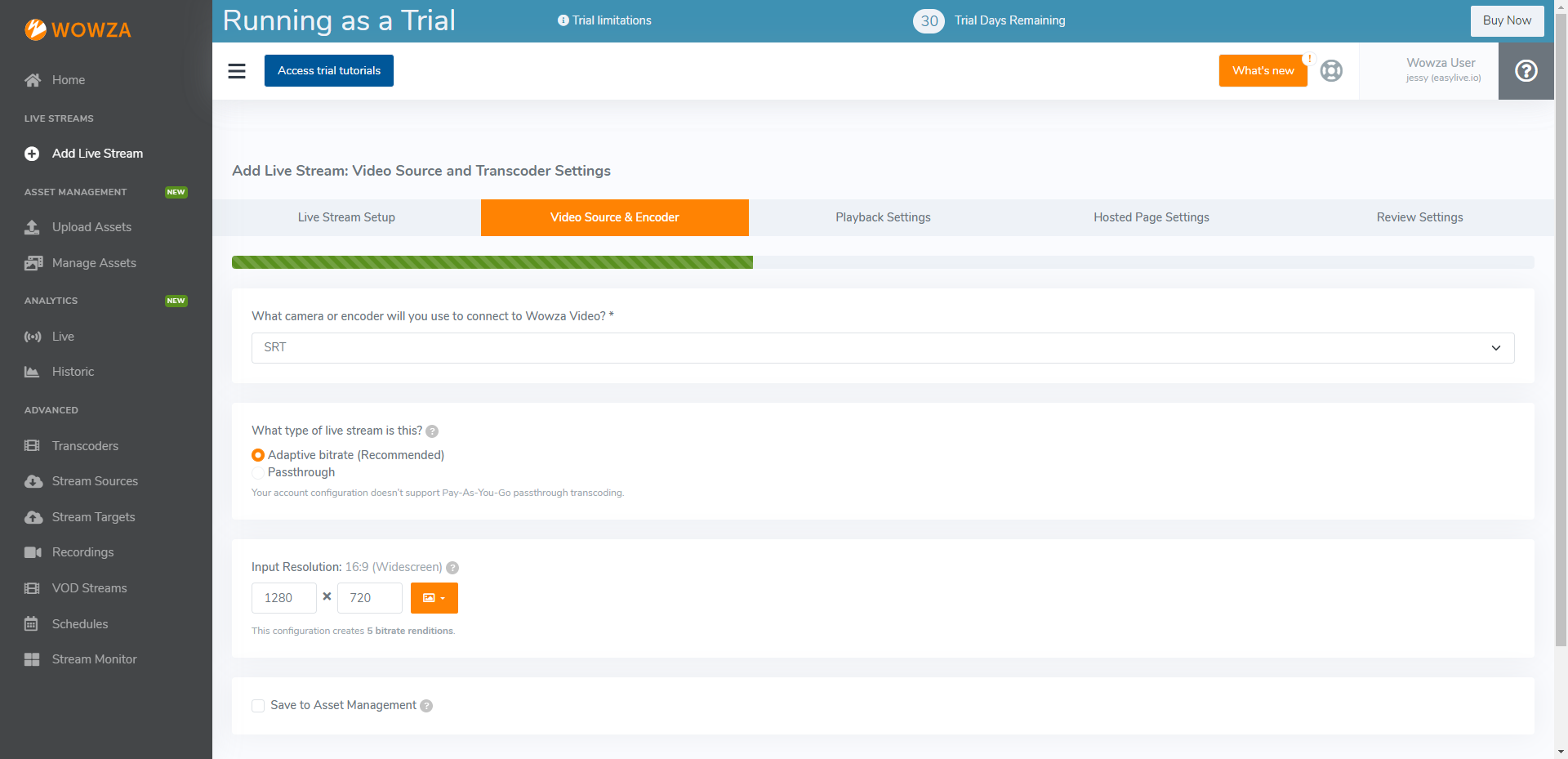Select Adaptive bitrate (Recommended) option
This screenshot has width=1568, height=759.
point(258,455)
